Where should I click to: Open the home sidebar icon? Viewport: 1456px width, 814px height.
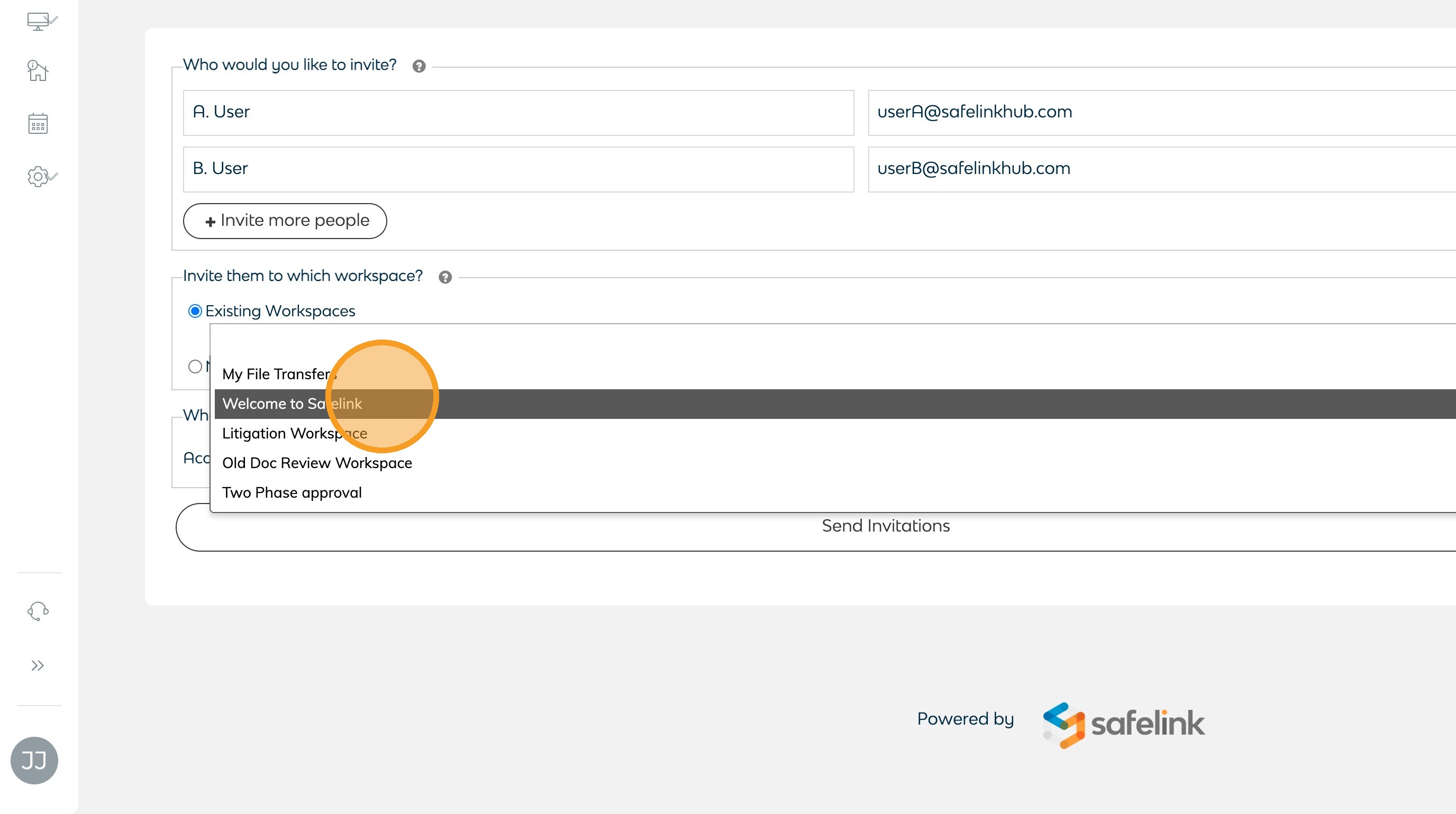(x=38, y=71)
